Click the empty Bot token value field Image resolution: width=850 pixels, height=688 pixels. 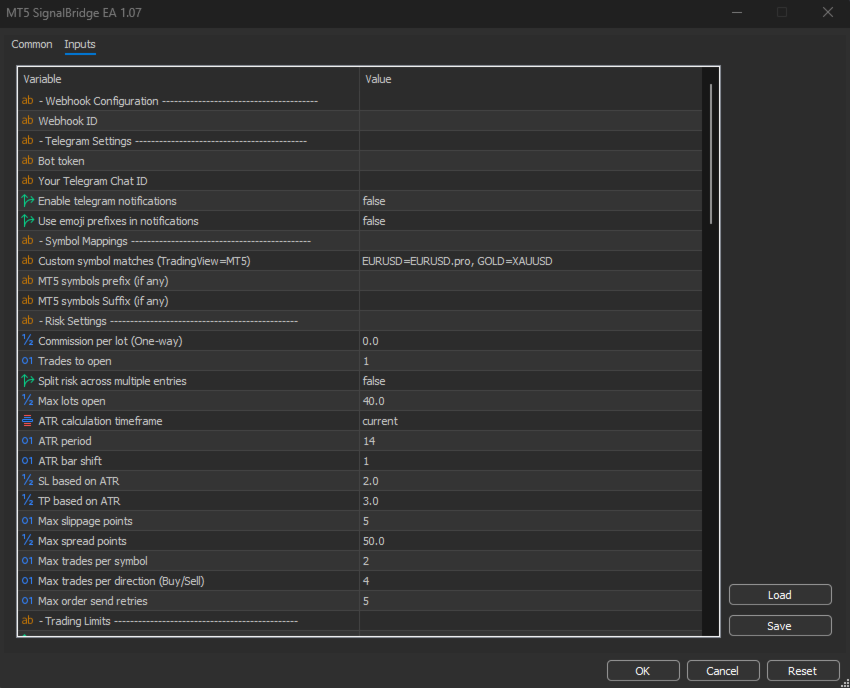[x=531, y=160]
